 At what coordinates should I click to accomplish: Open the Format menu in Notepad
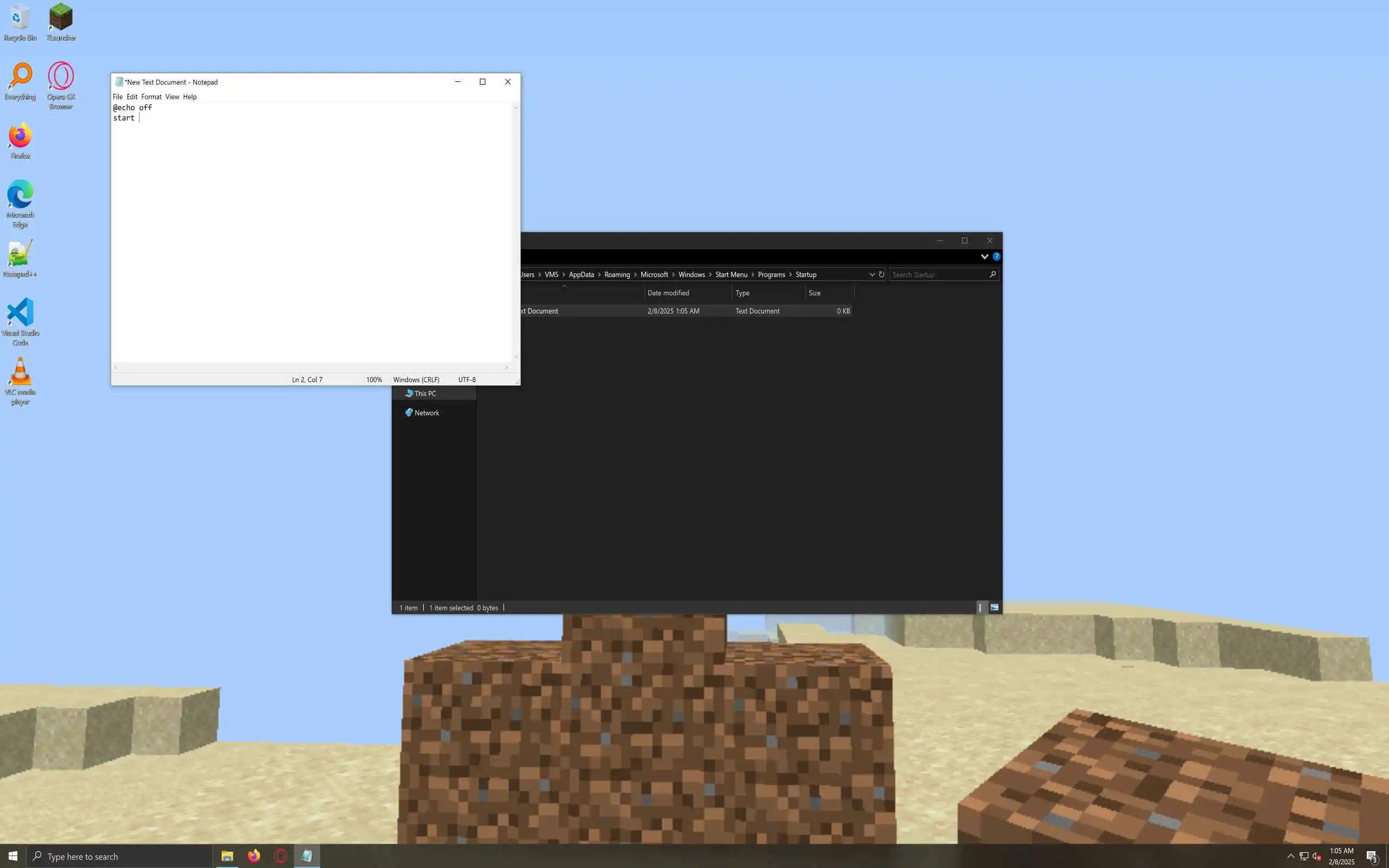coord(151,97)
